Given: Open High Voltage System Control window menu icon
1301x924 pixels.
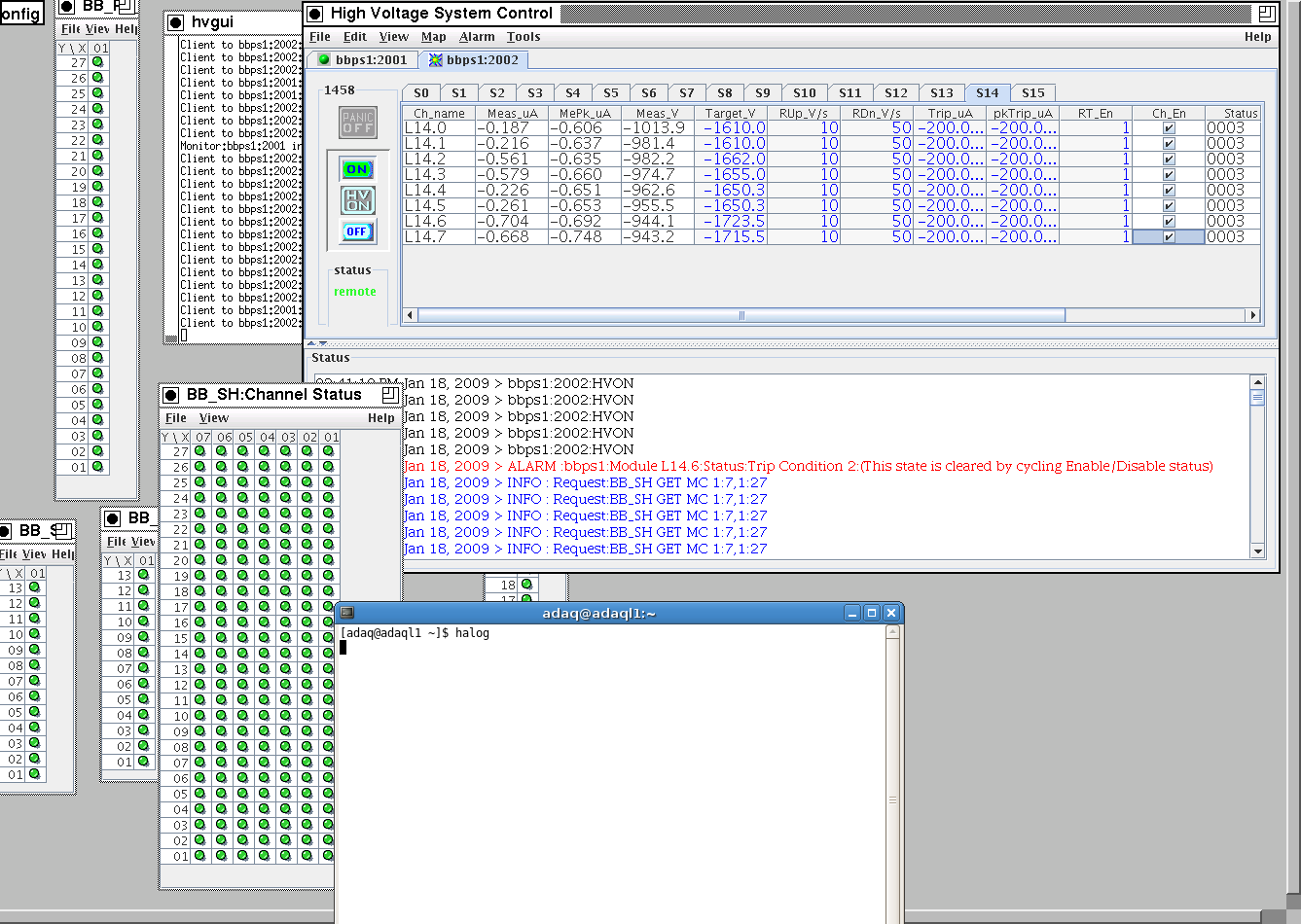Looking at the screenshot, I should [315, 14].
